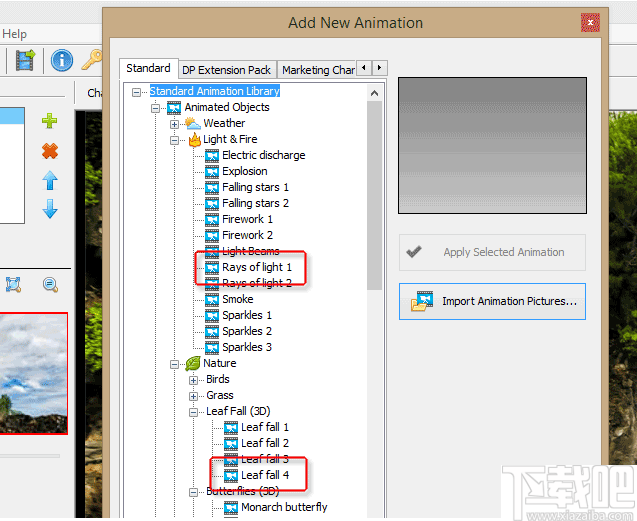The image size is (637, 521).
Task: Collapse the Animated Objects node
Action: pos(155,108)
